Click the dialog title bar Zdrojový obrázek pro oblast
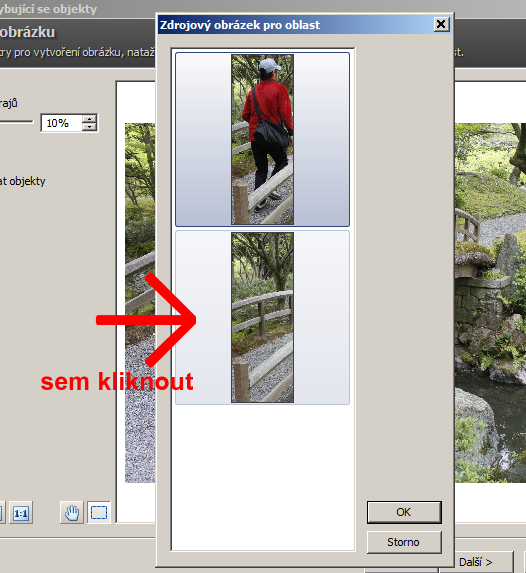The height and width of the screenshot is (573, 526). coord(296,25)
